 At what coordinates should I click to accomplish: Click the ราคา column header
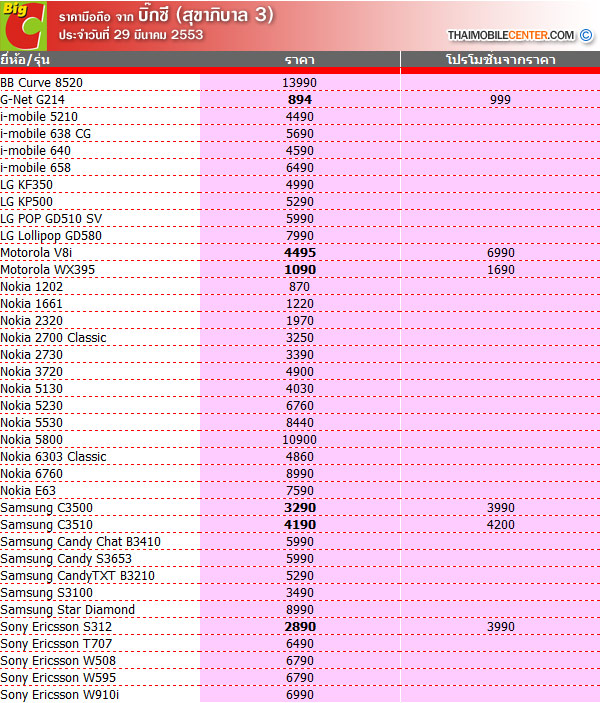tap(300, 60)
